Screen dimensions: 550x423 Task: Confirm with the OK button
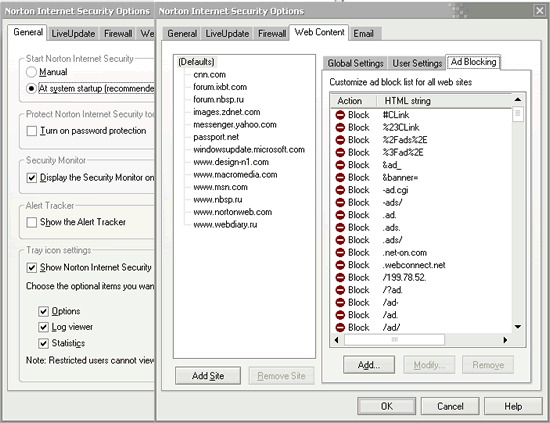(x=387, y=406)
